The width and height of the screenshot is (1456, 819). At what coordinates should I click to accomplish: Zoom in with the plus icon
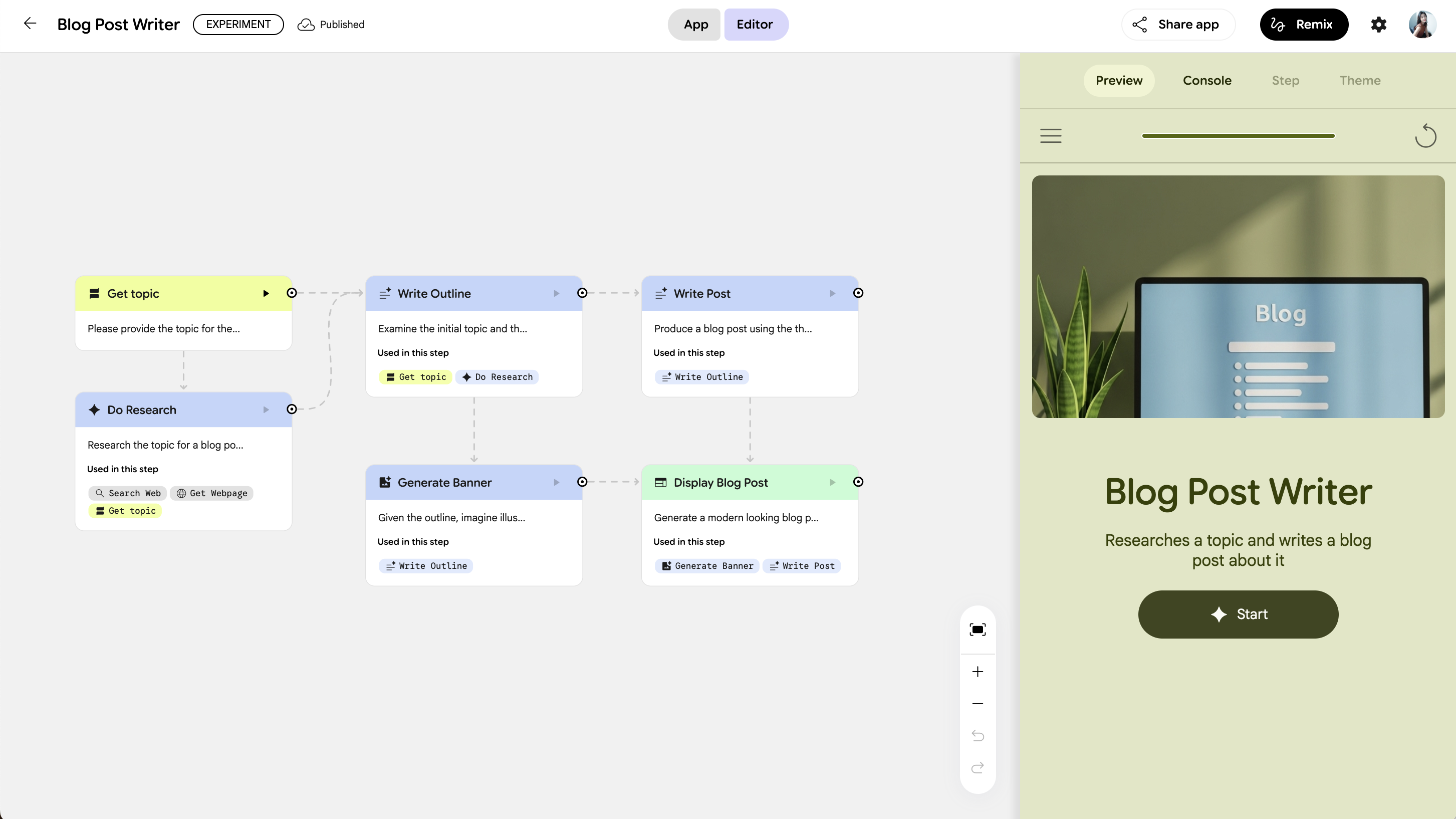pos(977,672)
